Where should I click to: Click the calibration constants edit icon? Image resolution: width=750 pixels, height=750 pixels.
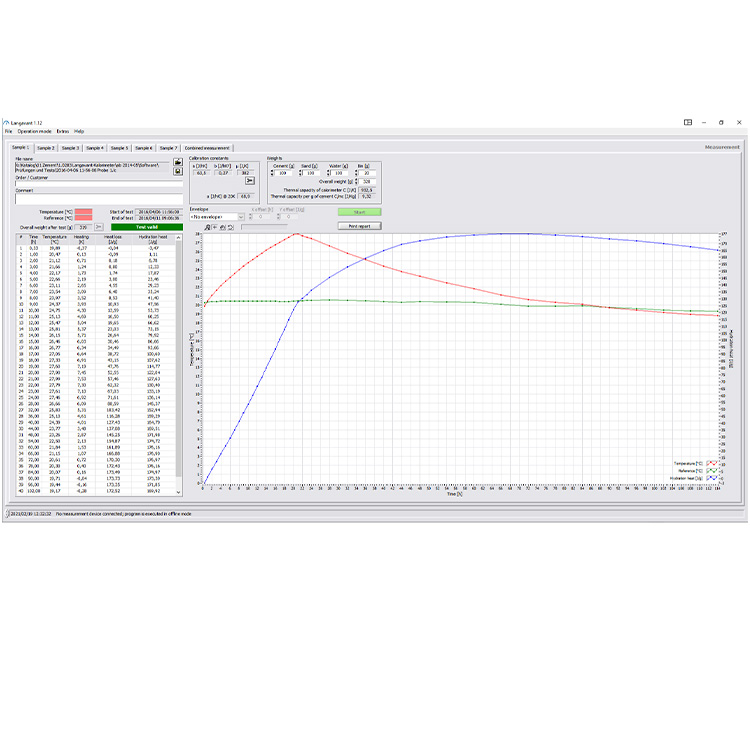point(250,179)
